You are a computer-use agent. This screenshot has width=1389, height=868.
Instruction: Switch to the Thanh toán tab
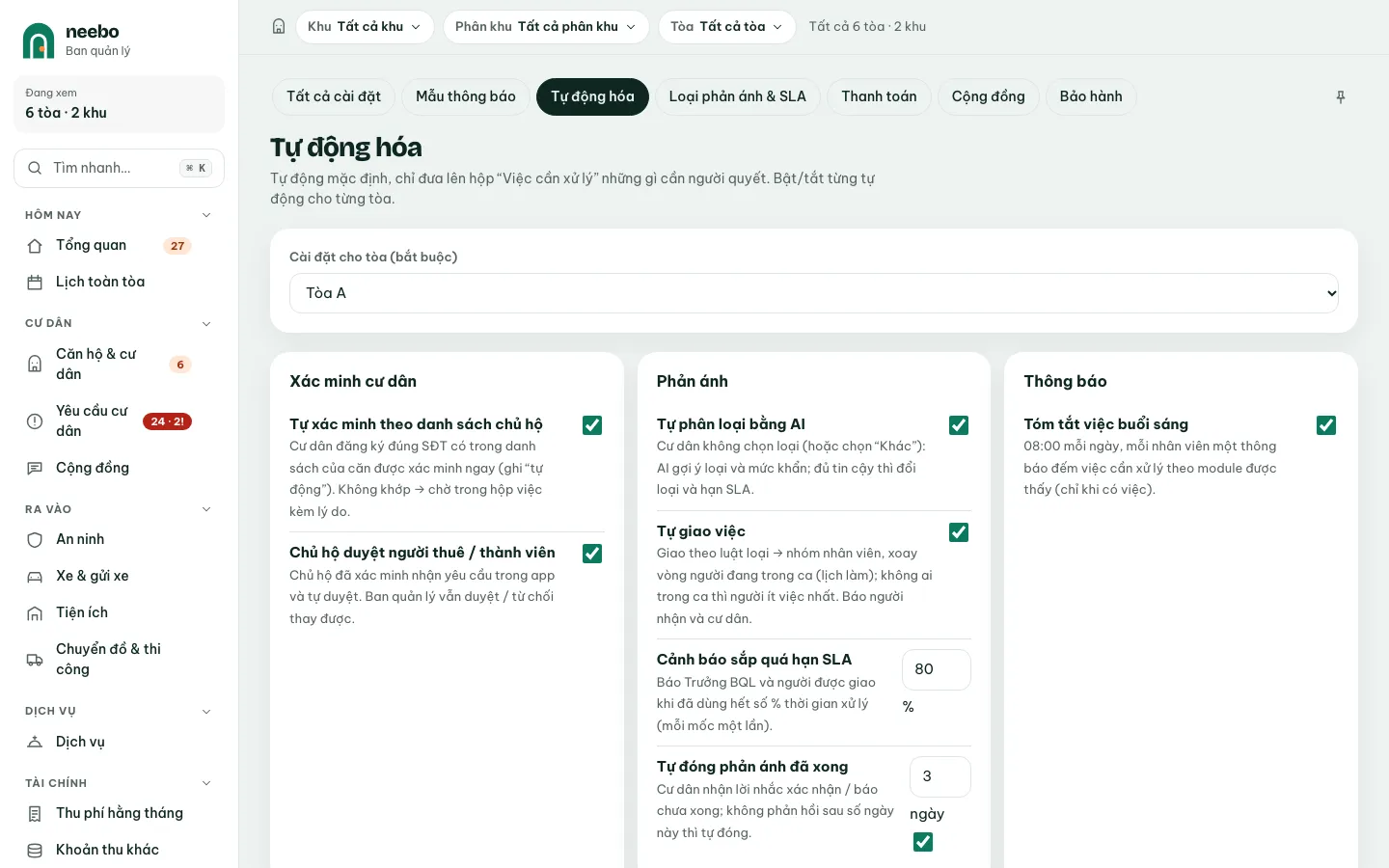point(879,96)
